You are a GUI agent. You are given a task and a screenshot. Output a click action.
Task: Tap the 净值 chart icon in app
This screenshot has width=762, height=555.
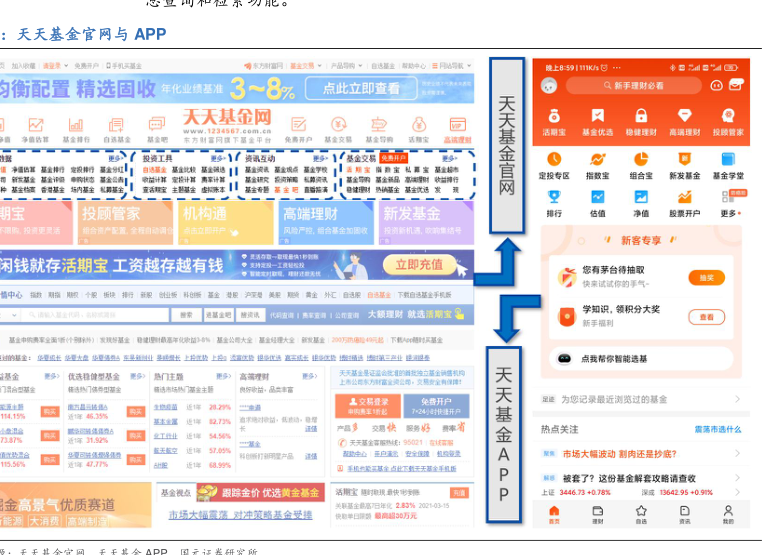tap(641, 197)
